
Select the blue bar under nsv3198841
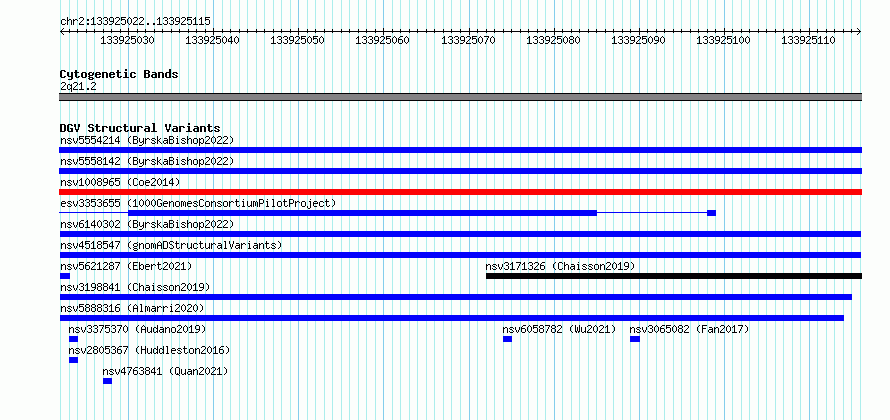click(456, 297)
